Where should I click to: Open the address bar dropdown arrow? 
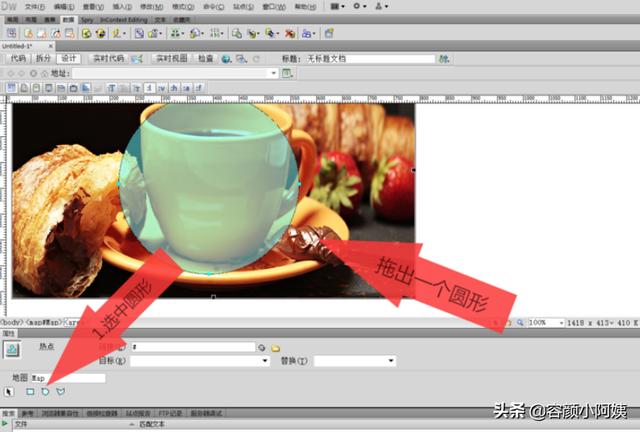273,73
